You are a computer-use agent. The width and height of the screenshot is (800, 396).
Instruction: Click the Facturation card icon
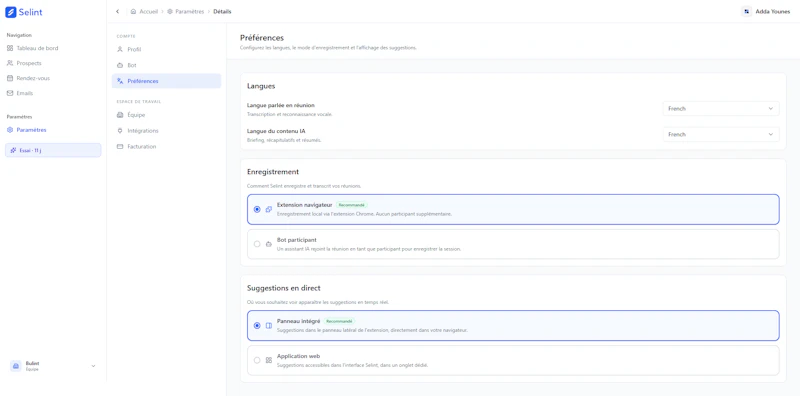[x=120, y=146]
